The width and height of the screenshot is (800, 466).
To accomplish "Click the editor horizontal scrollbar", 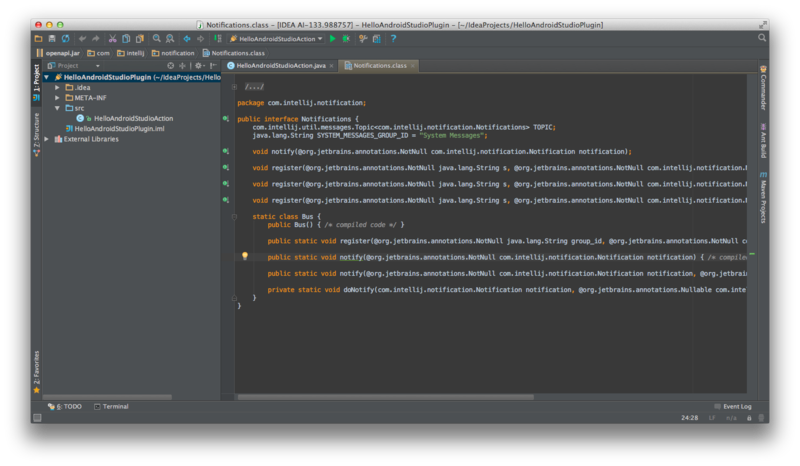I will pyautogui.click(x=386, y=397).
